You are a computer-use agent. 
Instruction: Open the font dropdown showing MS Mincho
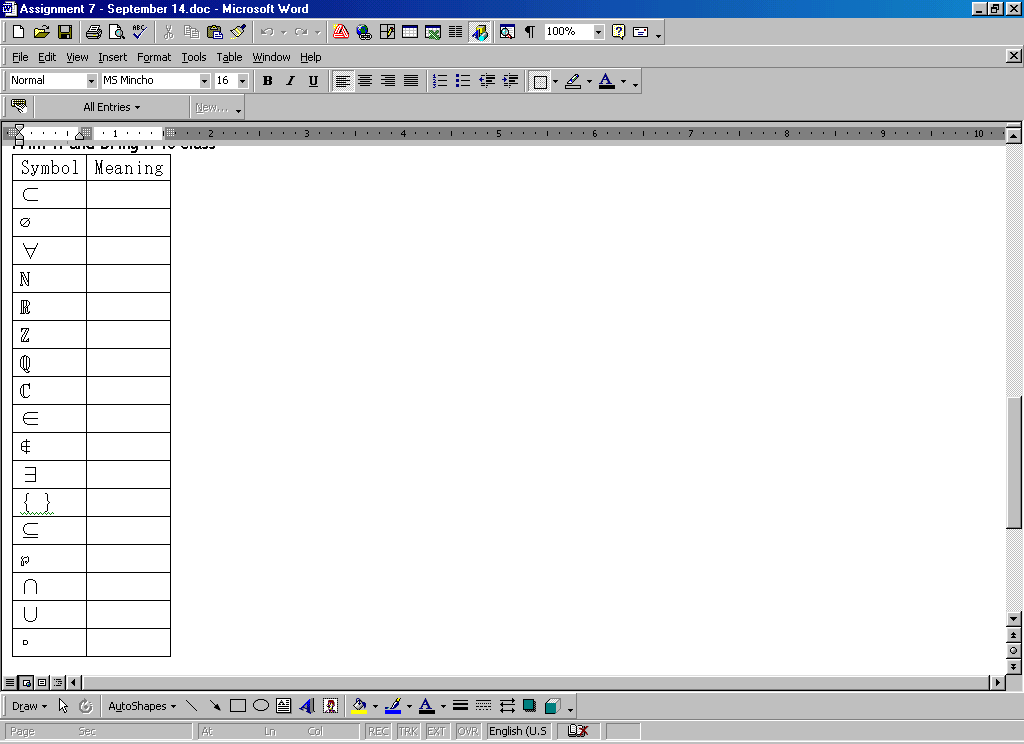(204, 81)
